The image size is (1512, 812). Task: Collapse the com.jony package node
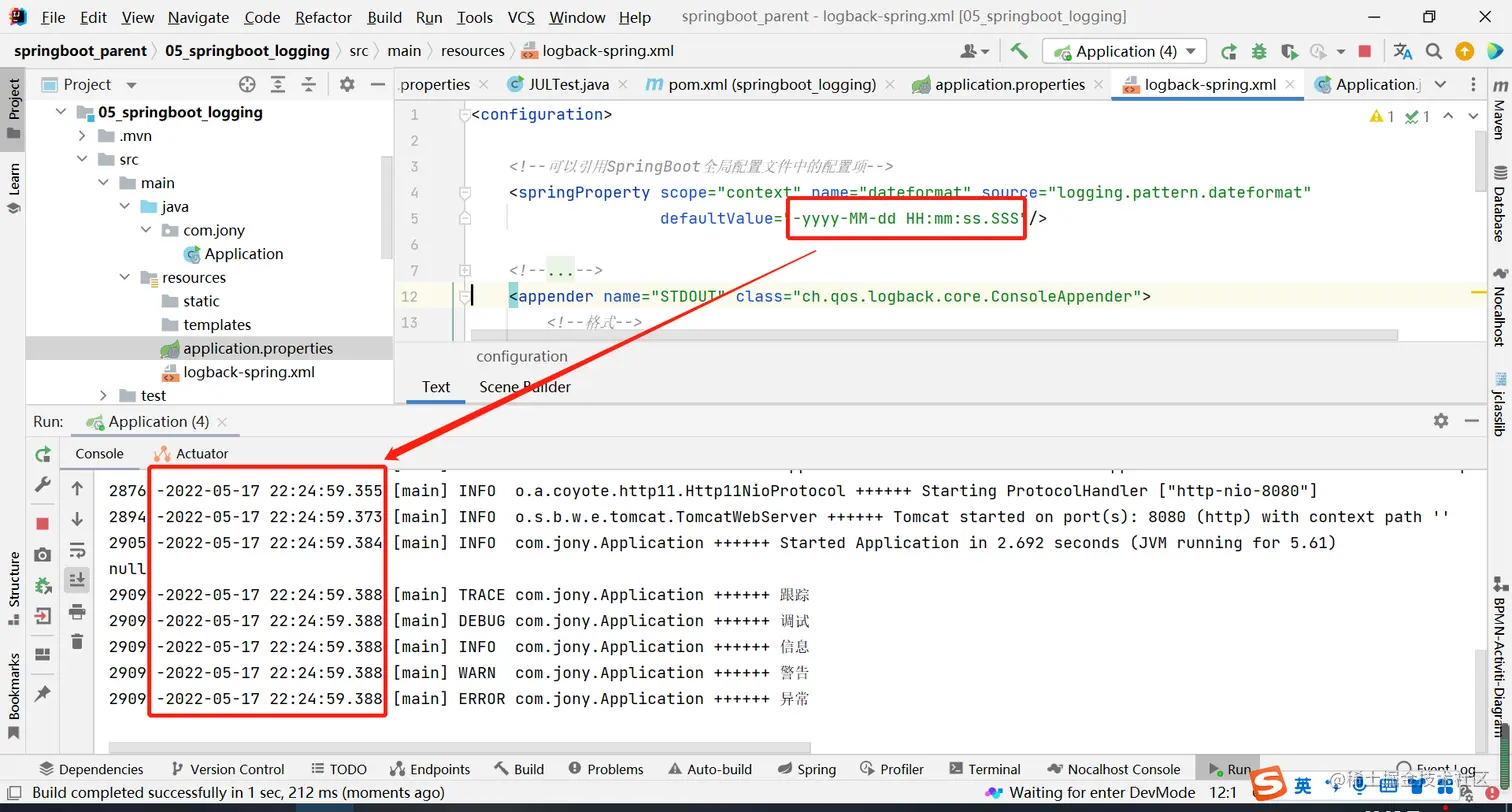145,230
